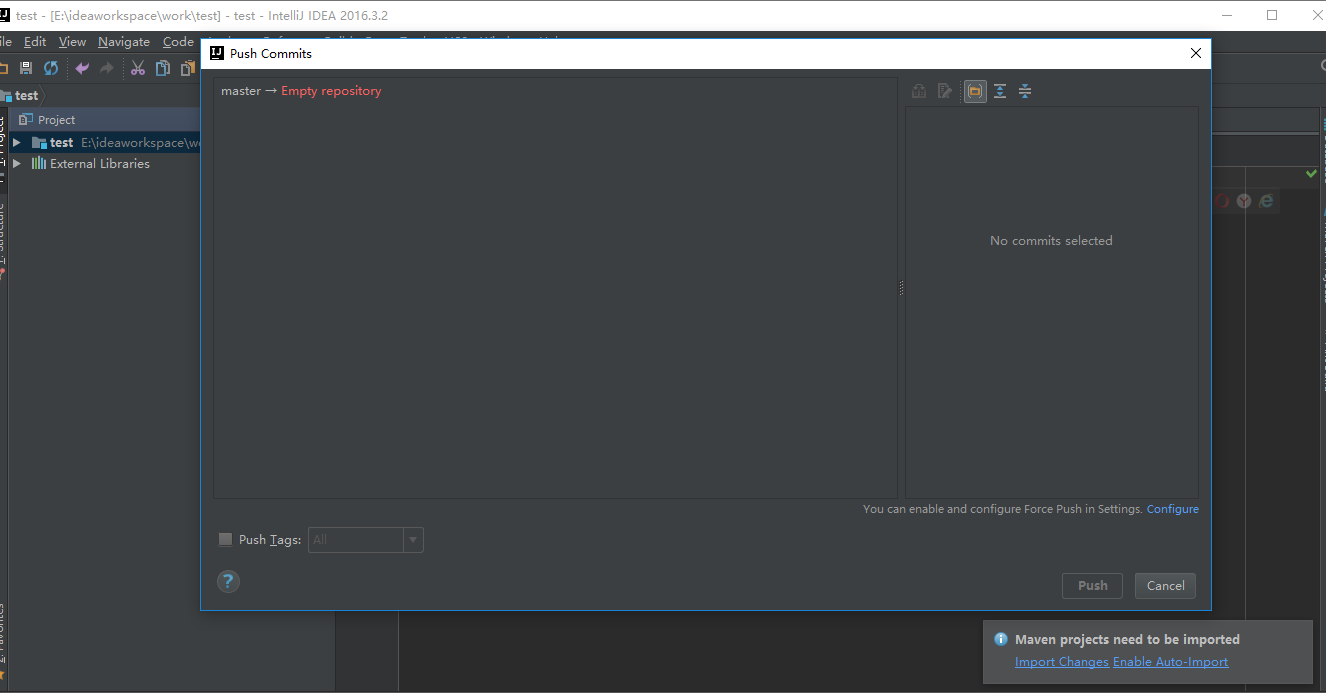Click the Save All toolbar icon
Viewport: 1326px width, 693px height.
pos(26,68)
